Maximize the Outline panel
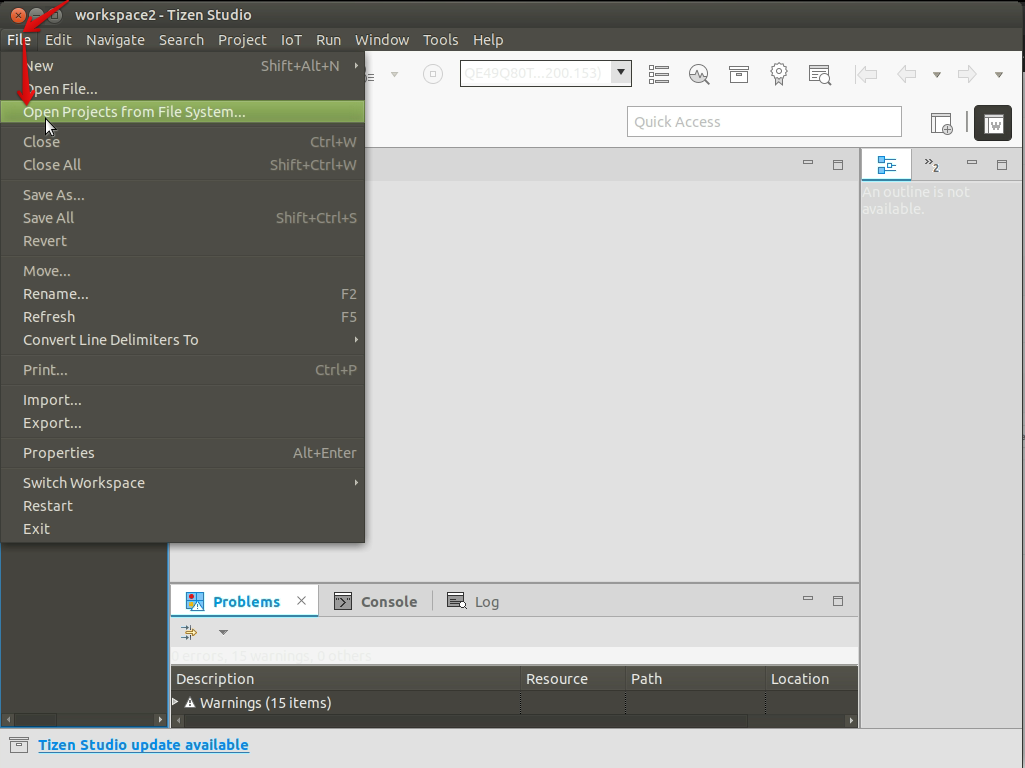This screenshot has height=768, width=1025. pos(1002,165)
